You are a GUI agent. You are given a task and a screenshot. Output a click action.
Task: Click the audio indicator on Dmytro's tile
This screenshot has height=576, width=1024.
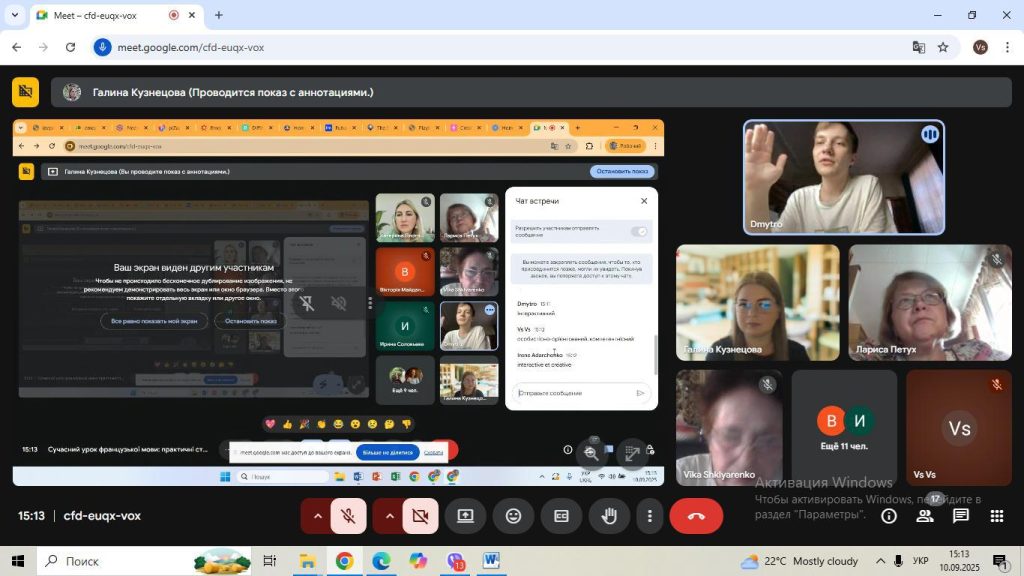coord(930,135)
